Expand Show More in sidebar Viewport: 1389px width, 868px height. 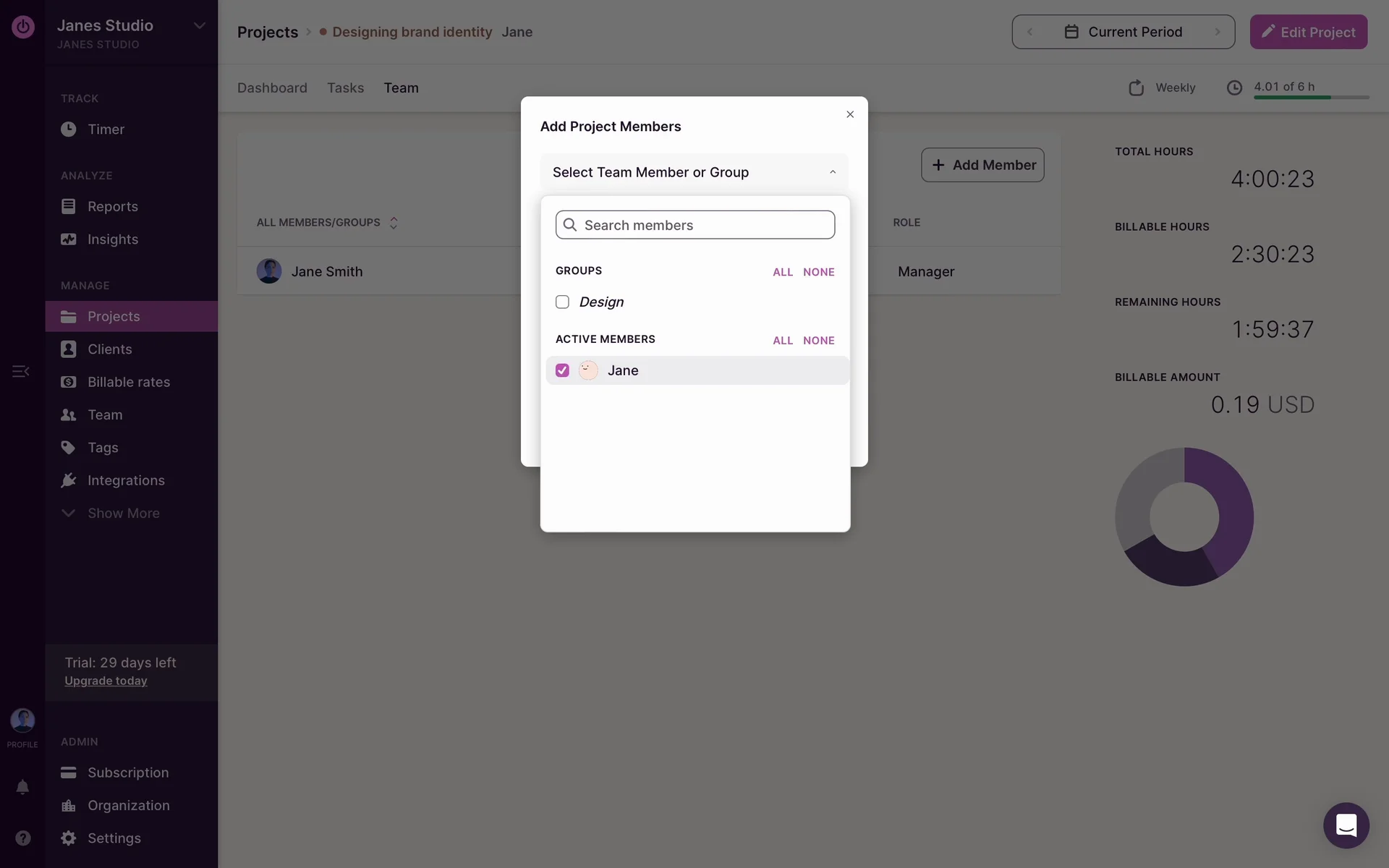point(123,513)
